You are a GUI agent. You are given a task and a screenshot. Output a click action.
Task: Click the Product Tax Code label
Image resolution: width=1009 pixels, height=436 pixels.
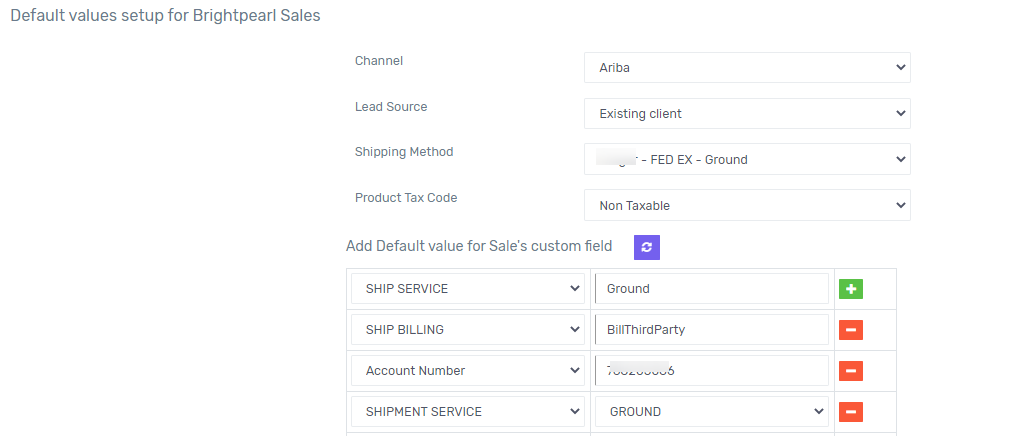[406, 198]
